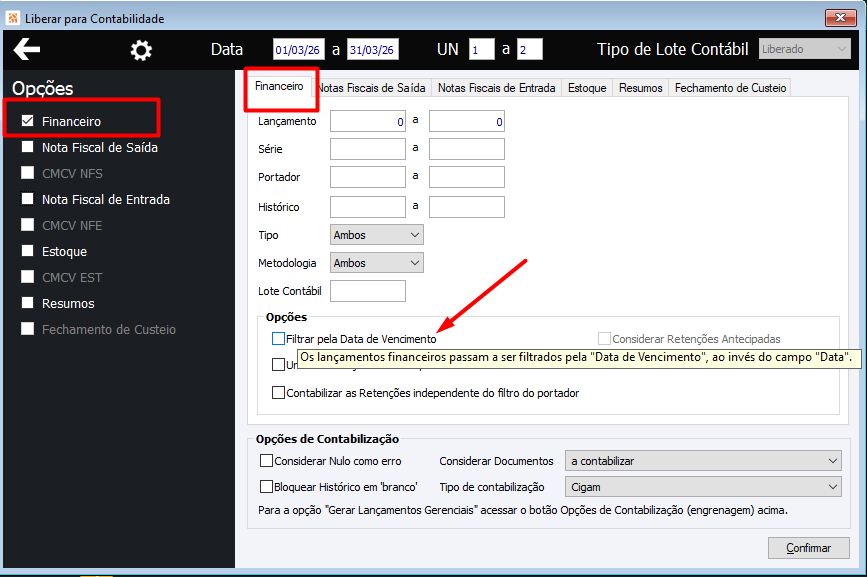Open the Resumos tab
This screenshot has height=577, width=867.
pos(640,88)
